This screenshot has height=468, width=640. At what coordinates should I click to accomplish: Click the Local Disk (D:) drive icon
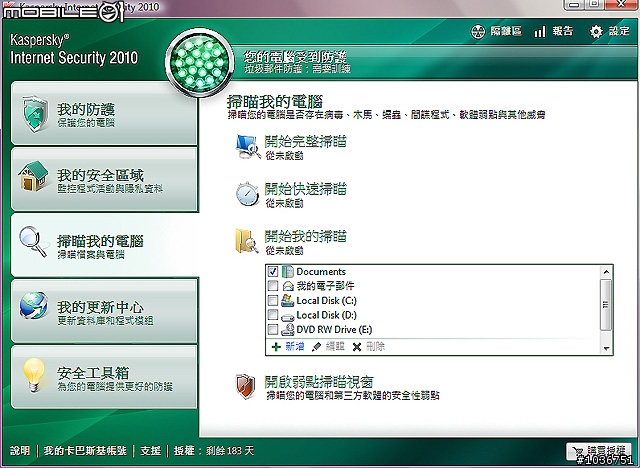288,316
